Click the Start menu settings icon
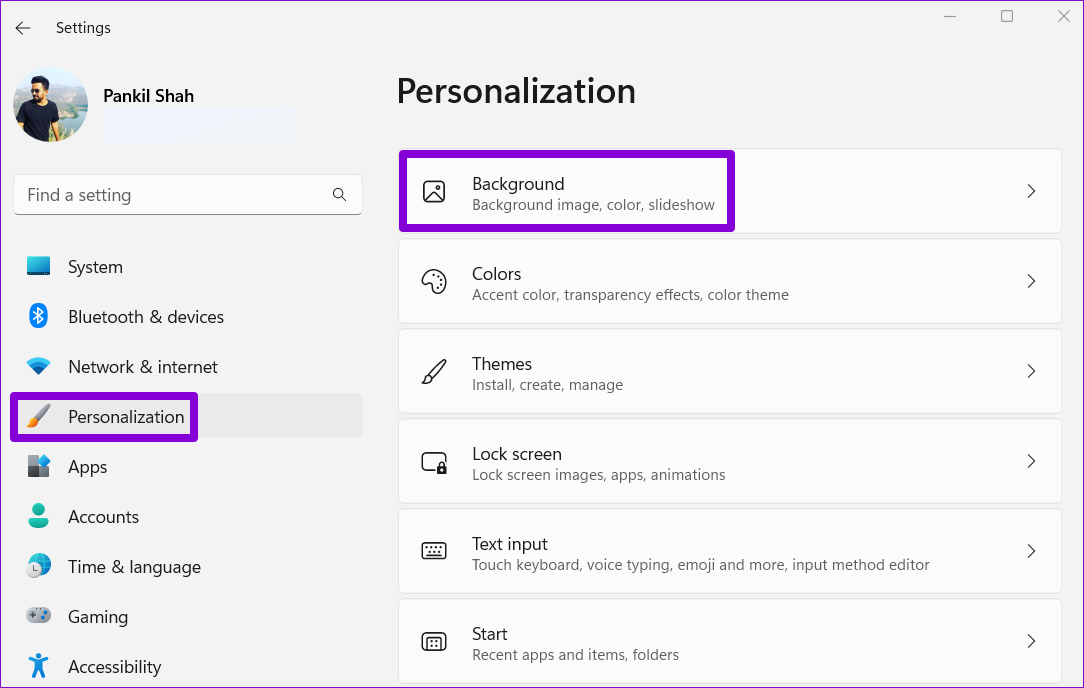Screen dimensions: 1084x688 434,642
